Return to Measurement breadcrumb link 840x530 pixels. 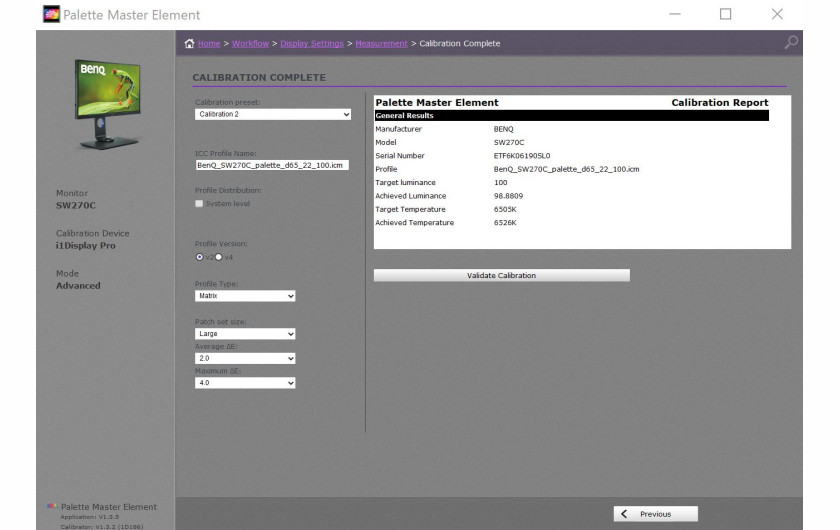(x=381, y=43)
